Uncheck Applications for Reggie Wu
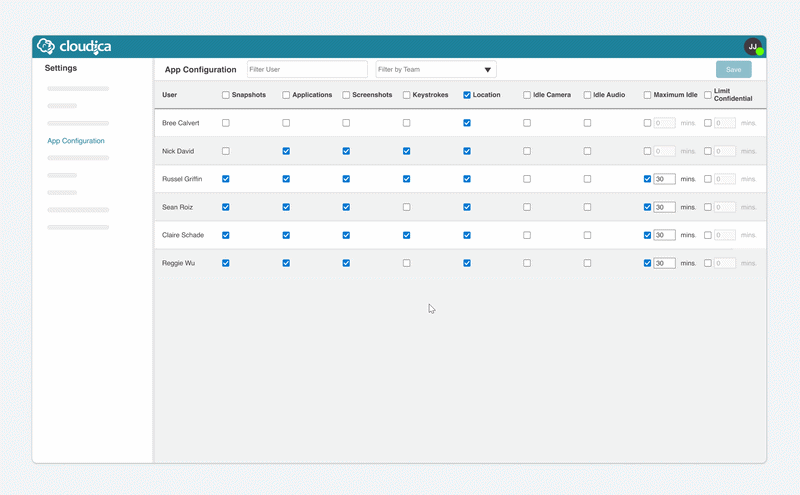This screenshot has height=495, width=800. (286, 263)
